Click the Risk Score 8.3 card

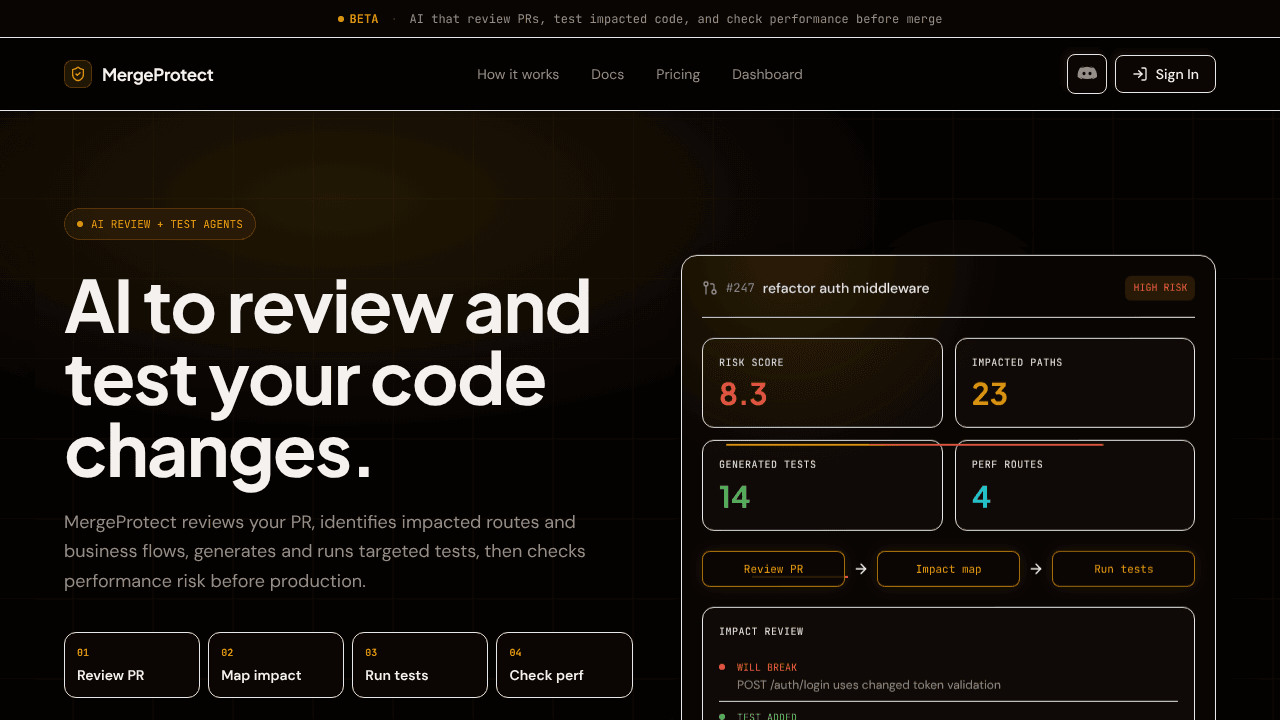[822, 383]
